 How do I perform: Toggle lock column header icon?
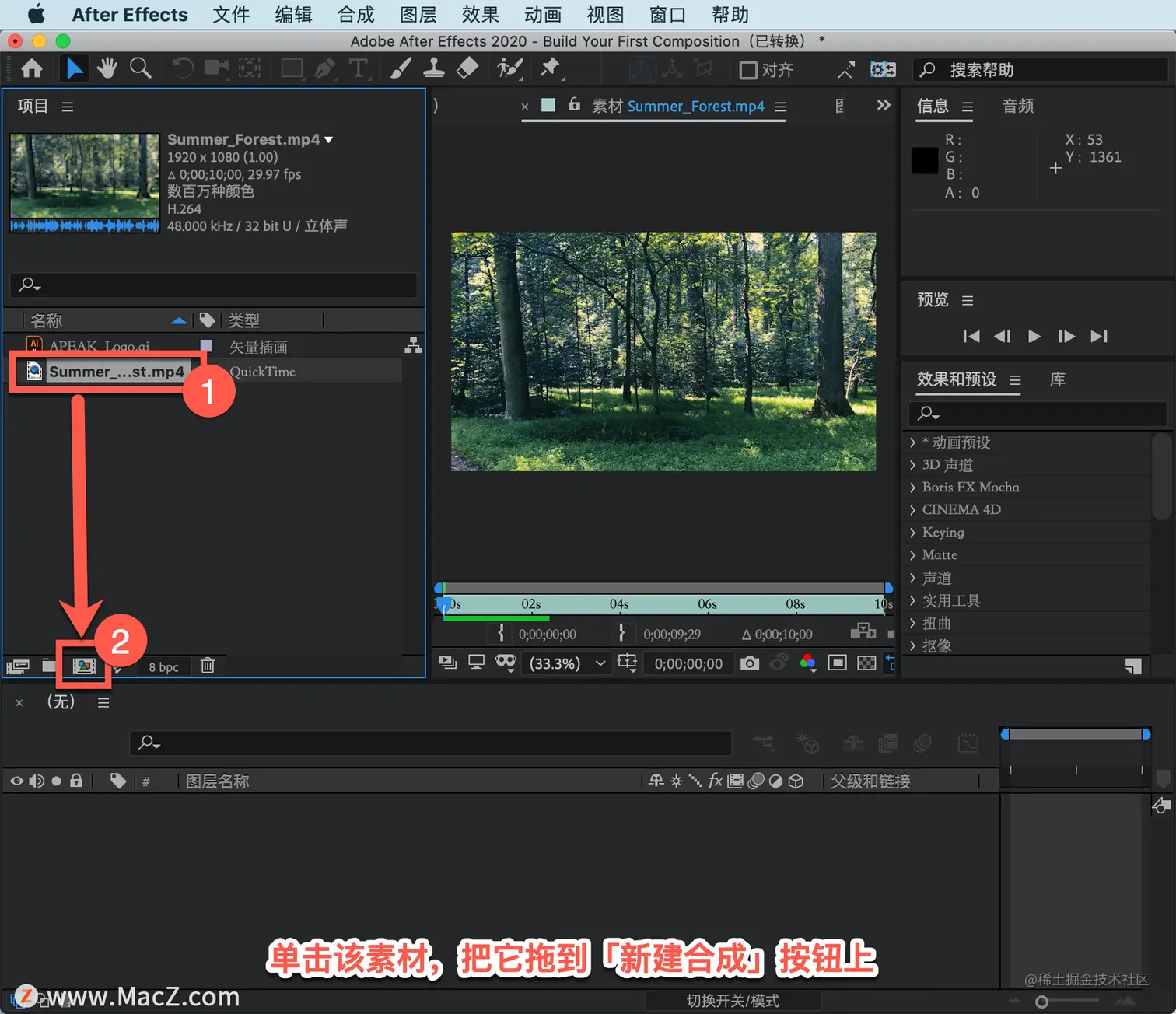click(x=76, y=781)
